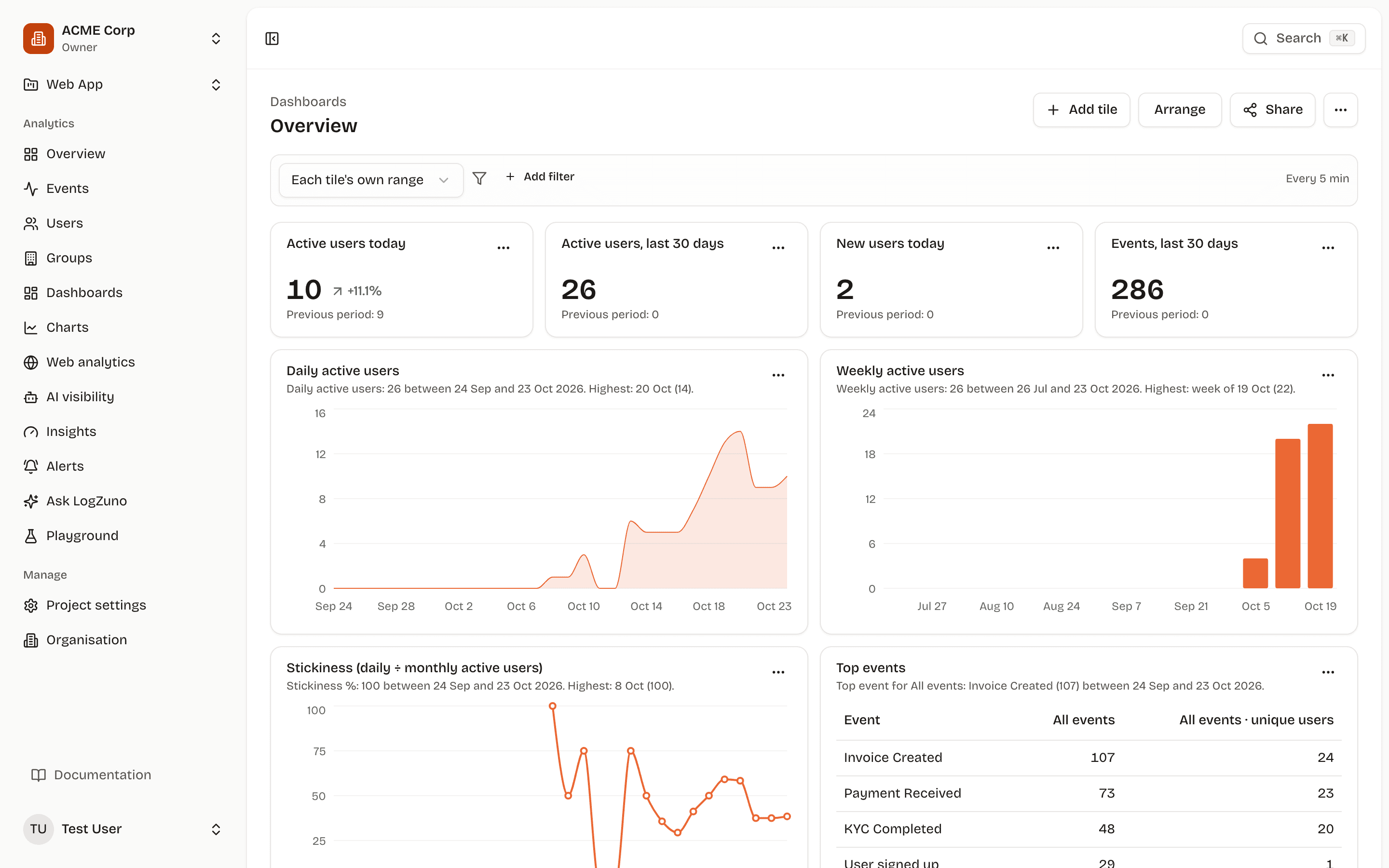The image size is (1389, 868).
Task: Click Add filter
Action: click(x=540, y=177)
